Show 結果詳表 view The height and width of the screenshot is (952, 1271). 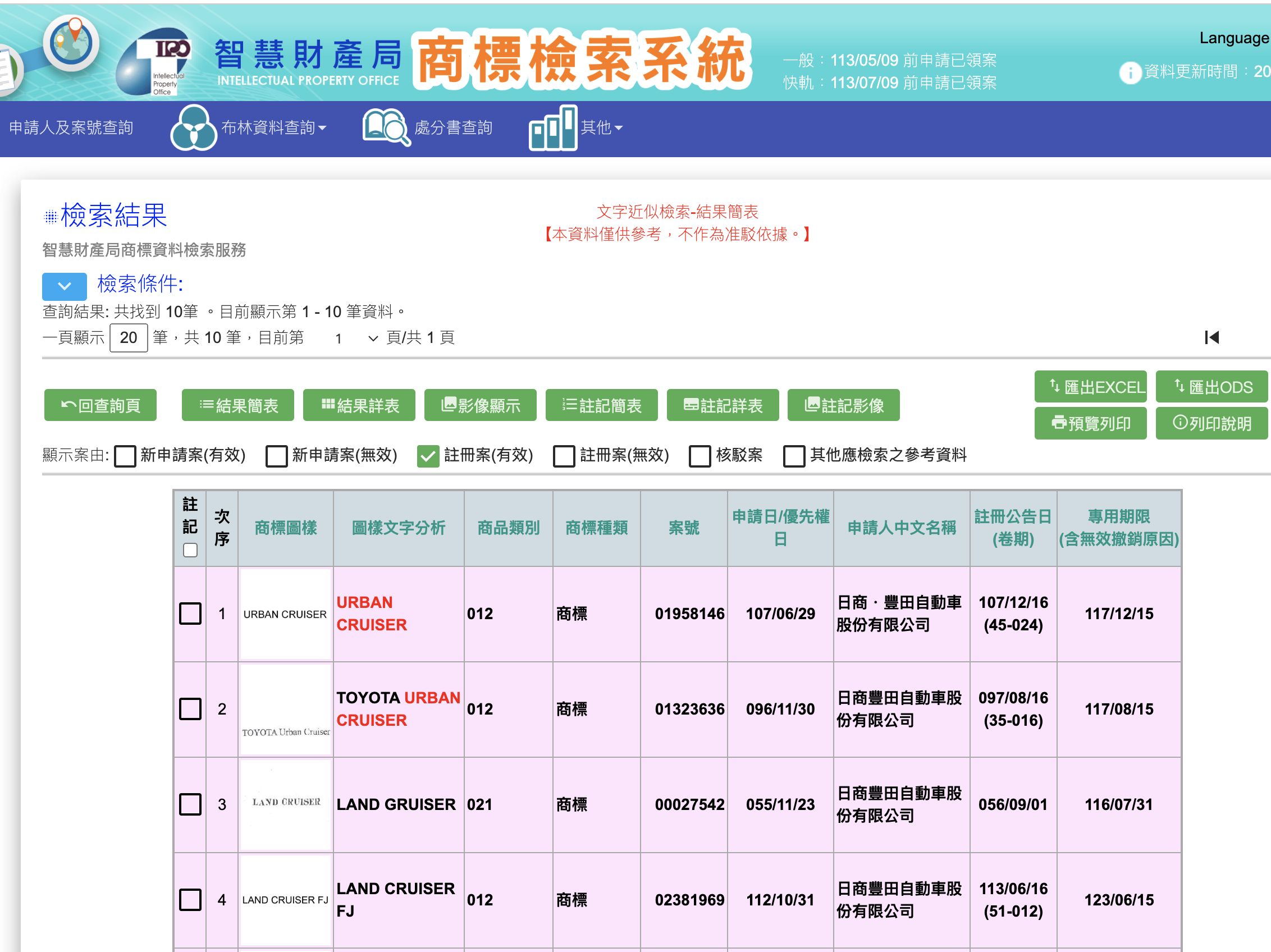(359, 406)
